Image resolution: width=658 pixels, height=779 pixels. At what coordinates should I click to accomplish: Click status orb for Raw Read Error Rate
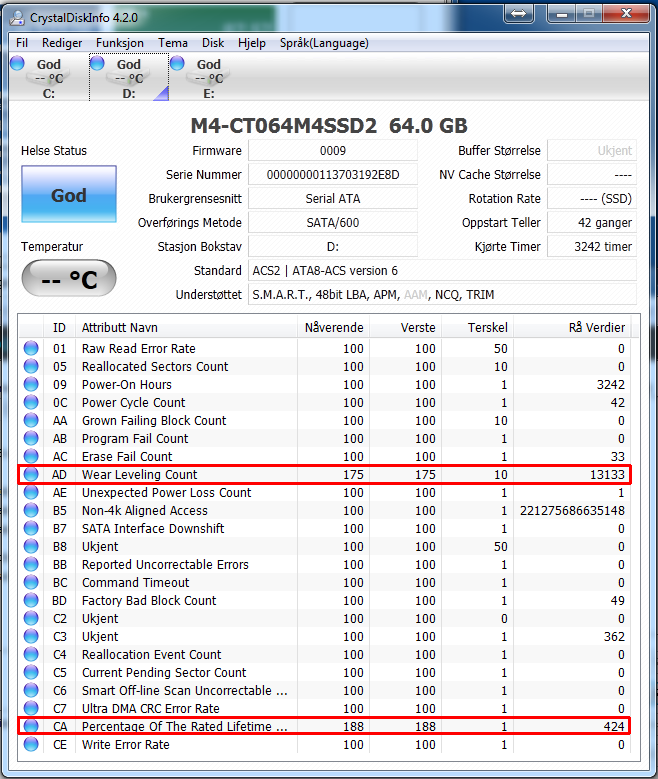pyautogui.click(x=31, y=348)
